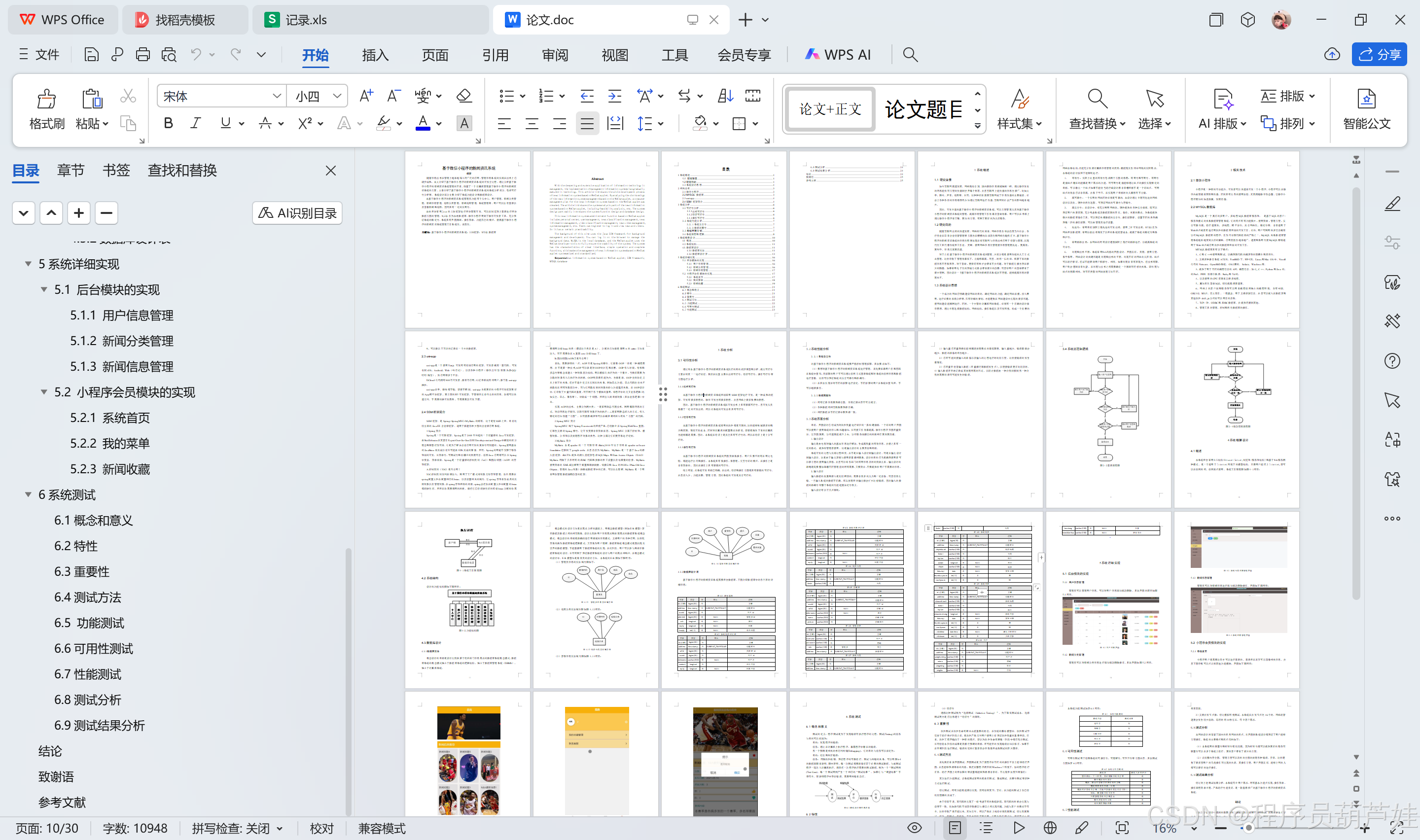Click the play reading mode icon in status bar

(x=1019, y=828)
